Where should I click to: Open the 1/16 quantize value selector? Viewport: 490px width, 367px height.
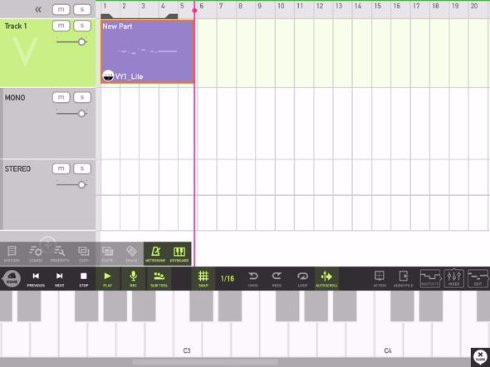tap(227, 278)
